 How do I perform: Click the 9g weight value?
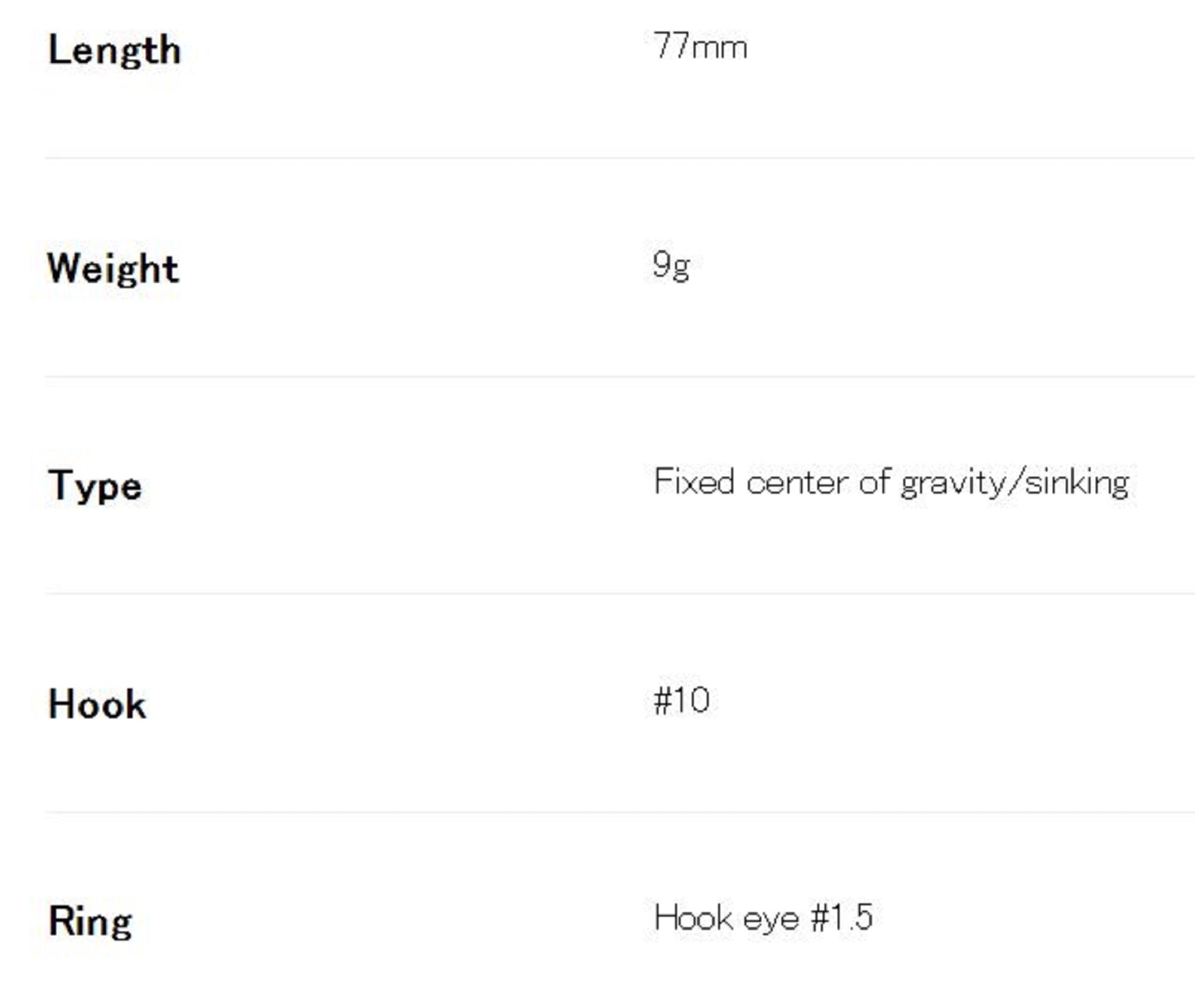coord(671,265)
